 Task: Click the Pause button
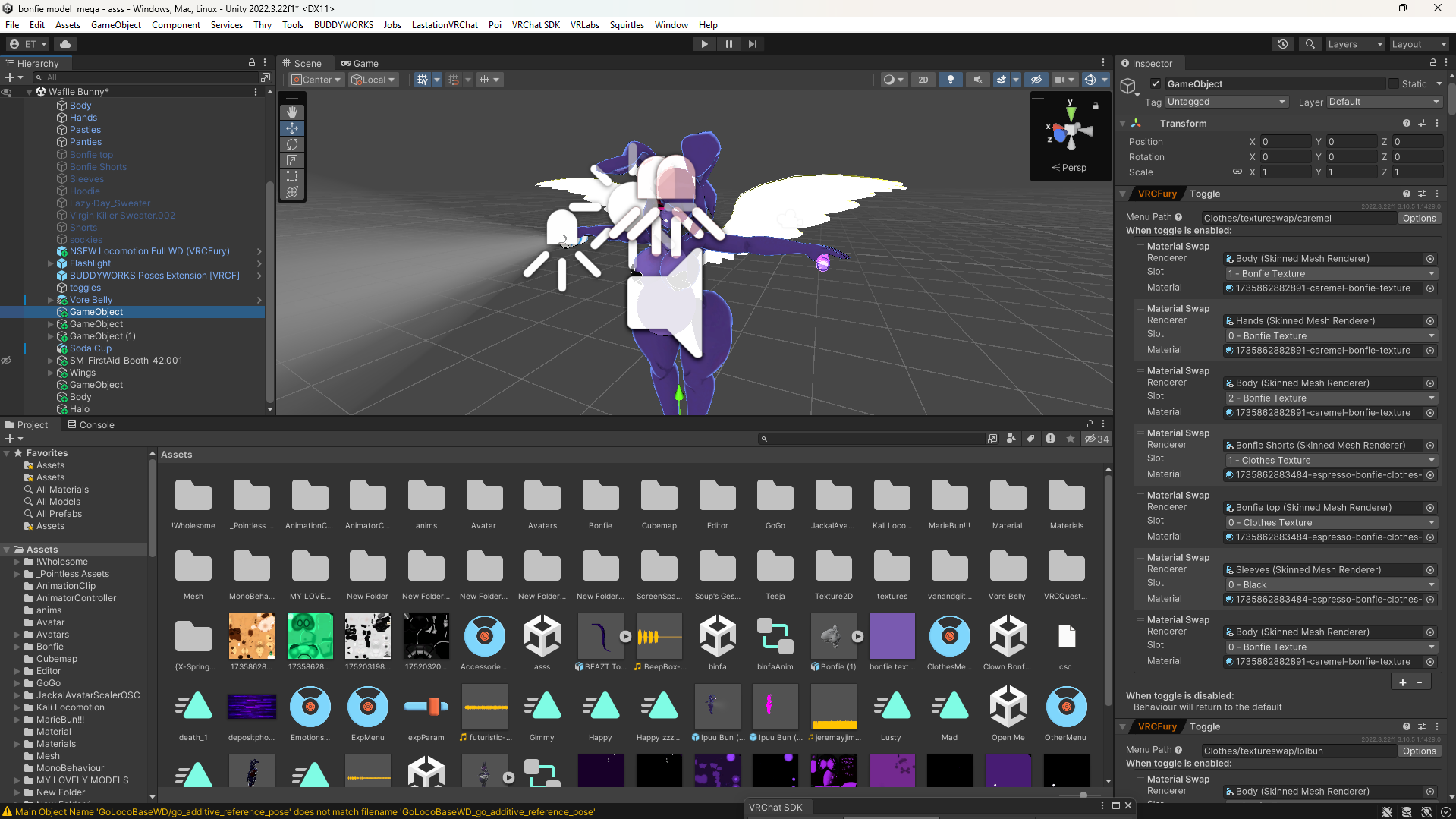pyautogui.click(x=728, y=44)
